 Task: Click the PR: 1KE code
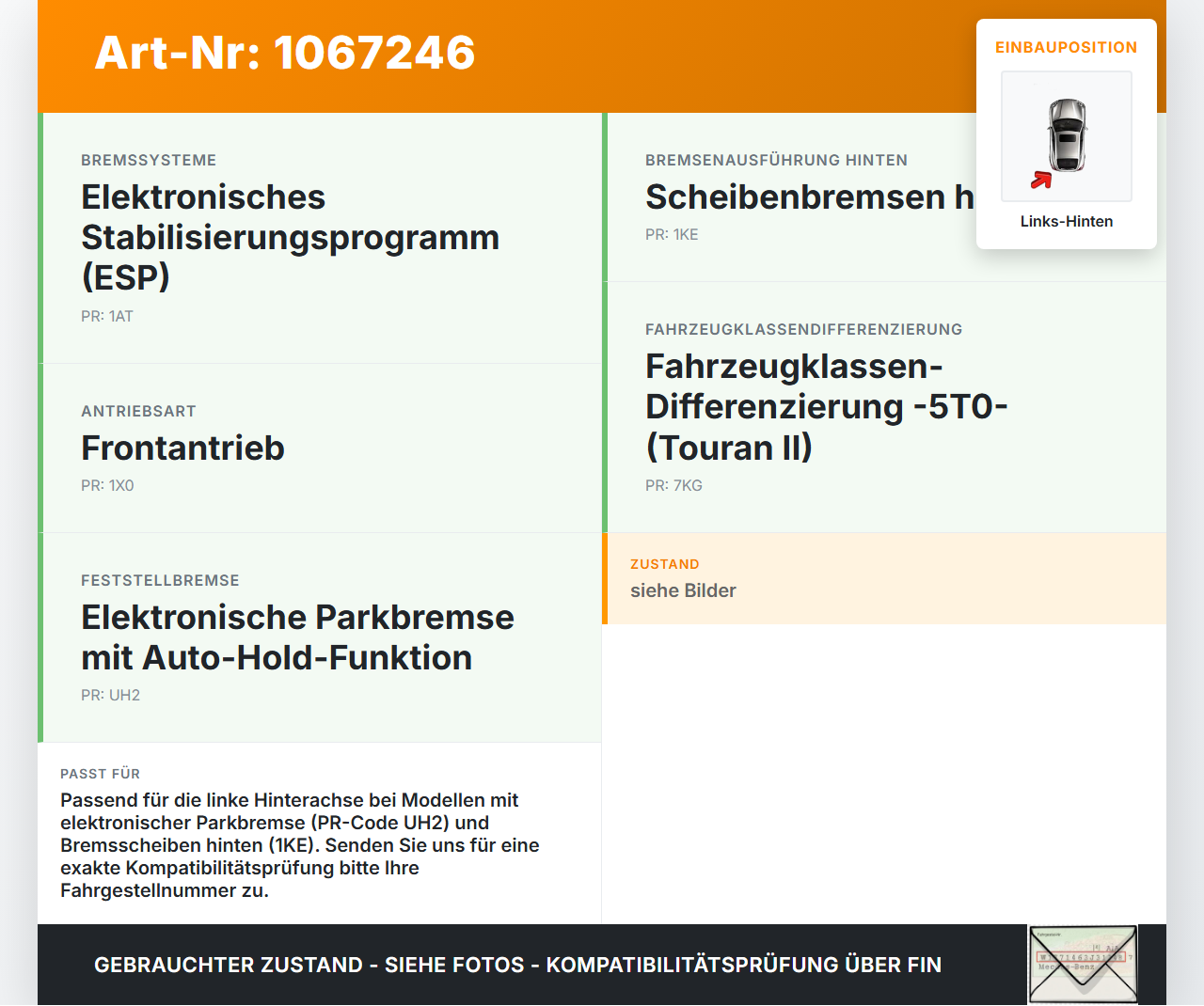click(672, 234)
